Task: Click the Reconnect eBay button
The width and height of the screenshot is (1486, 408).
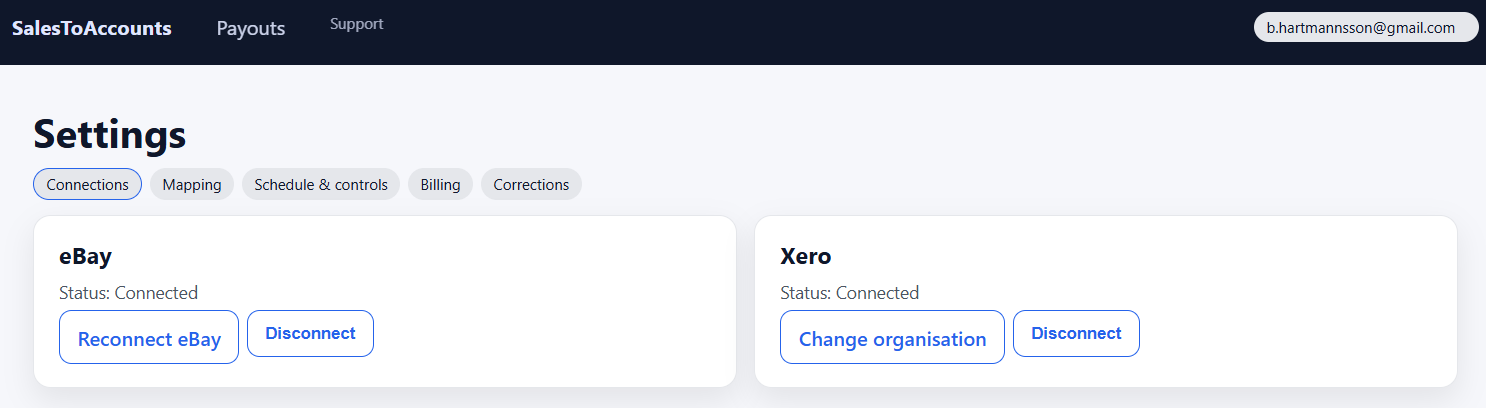Action: (149, 338)
